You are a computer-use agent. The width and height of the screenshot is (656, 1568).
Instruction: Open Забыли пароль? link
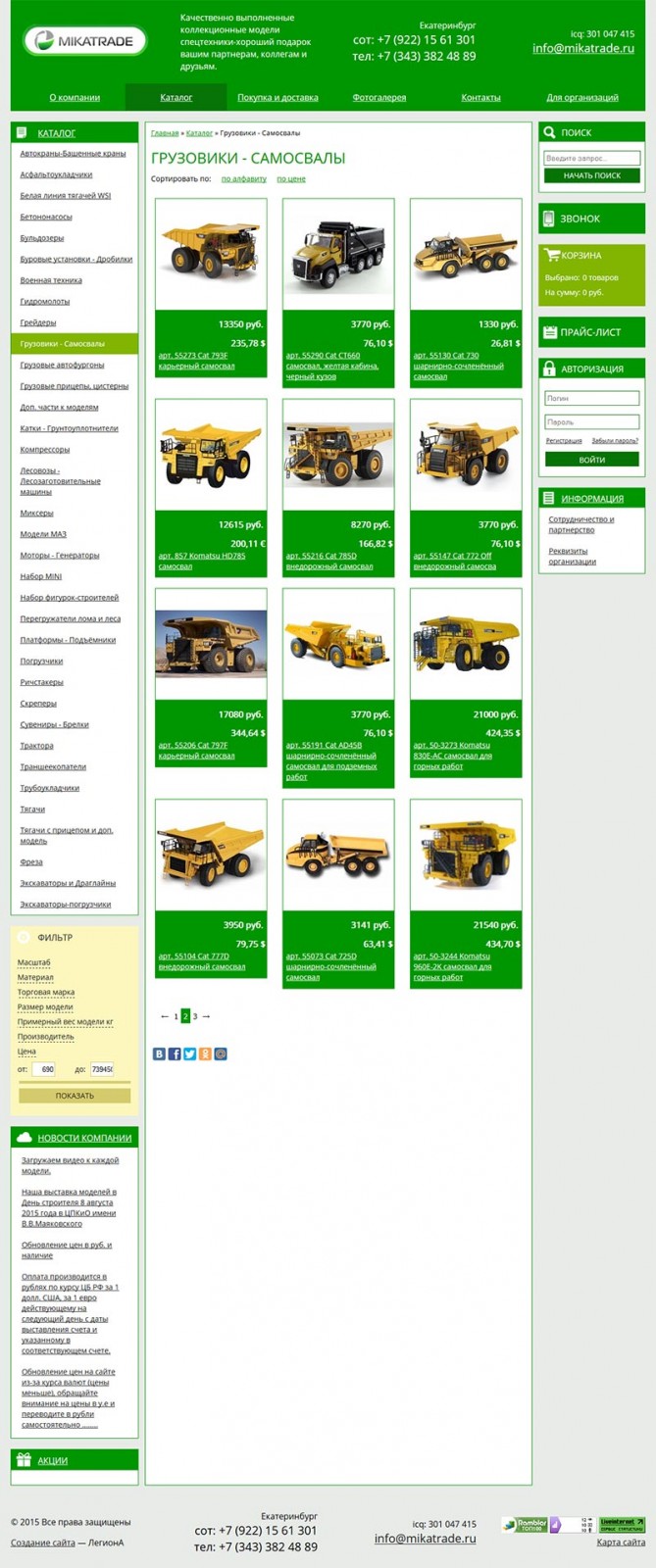[x=615, y=441]
